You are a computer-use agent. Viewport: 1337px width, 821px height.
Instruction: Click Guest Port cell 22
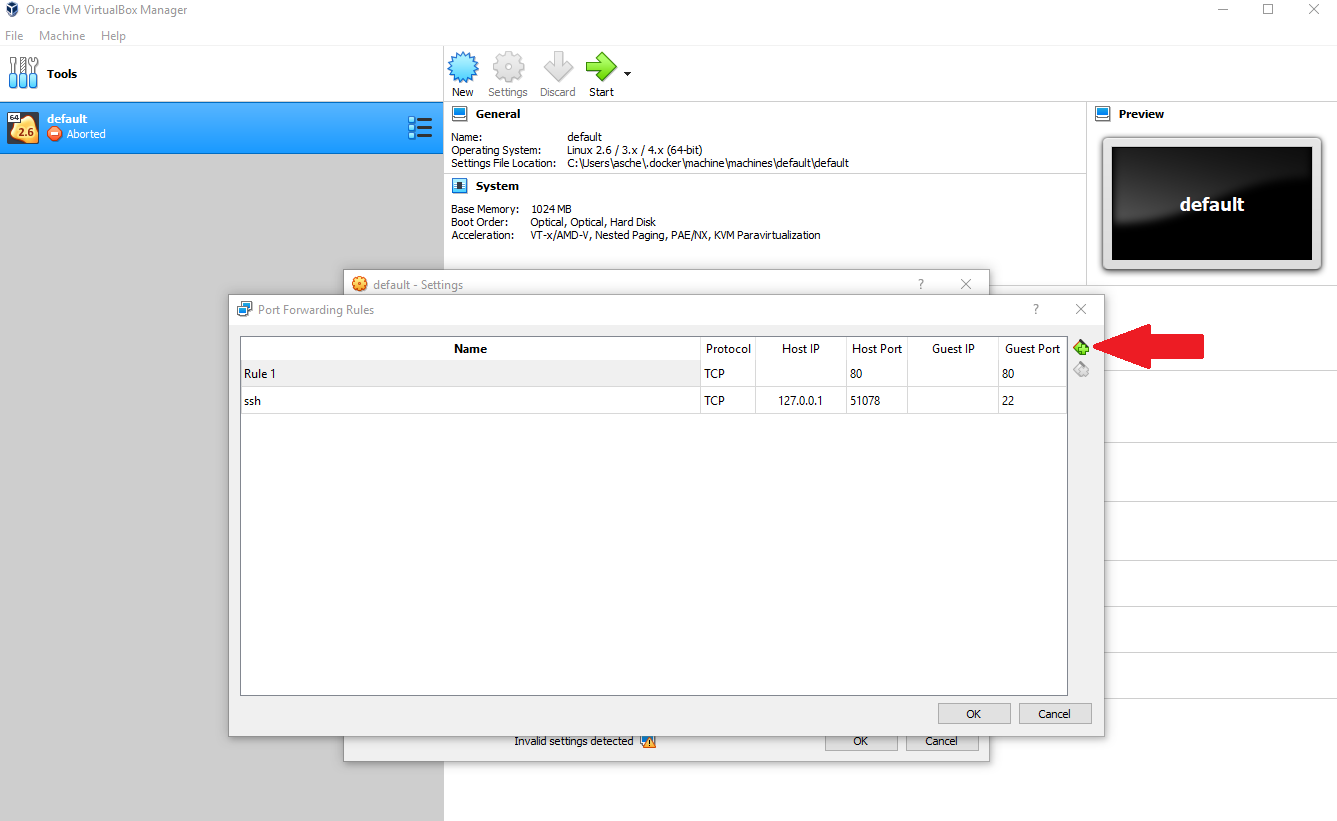tap(1032, 401)
